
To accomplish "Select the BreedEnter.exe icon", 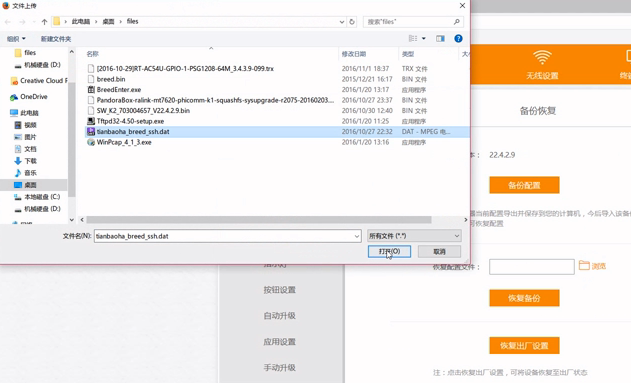I will [x=91, y=90].
